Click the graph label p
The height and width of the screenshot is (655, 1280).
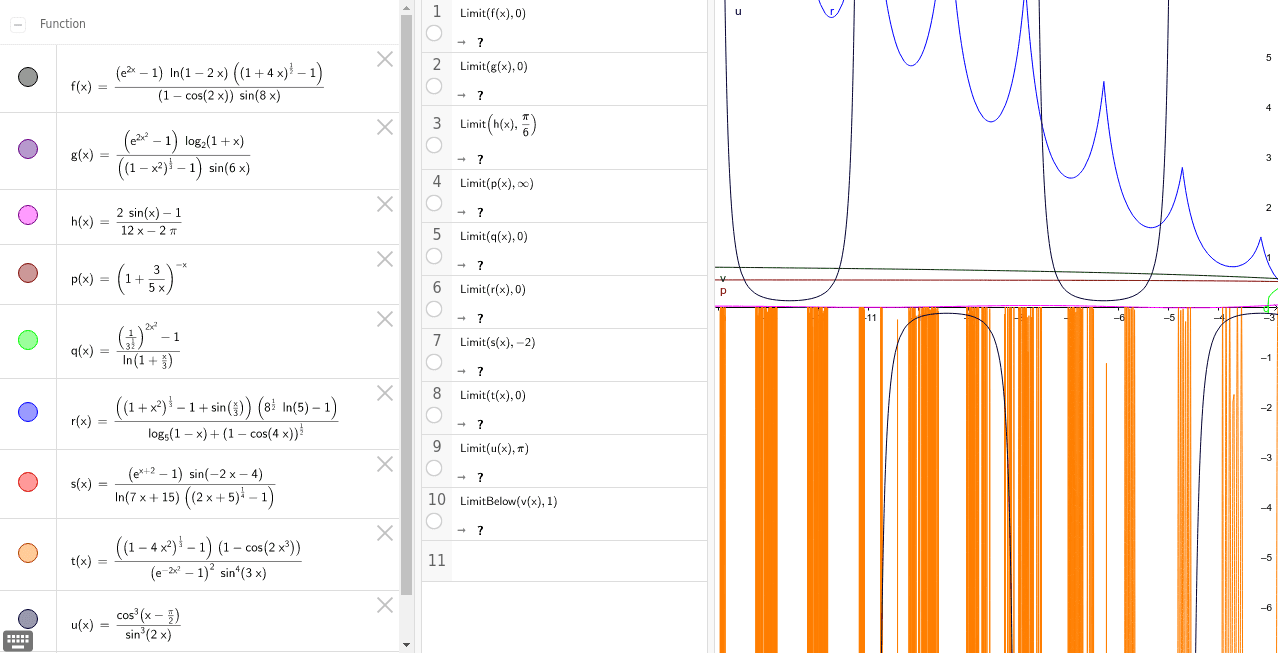pyautogui.click(x=723, y=290)
